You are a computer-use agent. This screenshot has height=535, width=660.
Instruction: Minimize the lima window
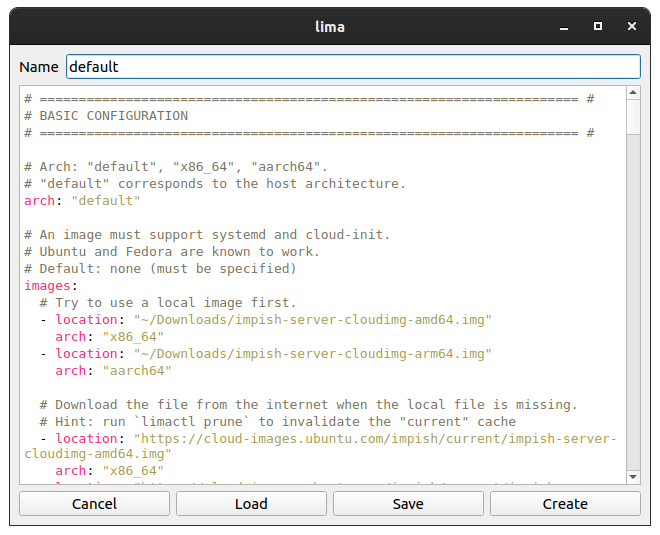click(564, 27)
